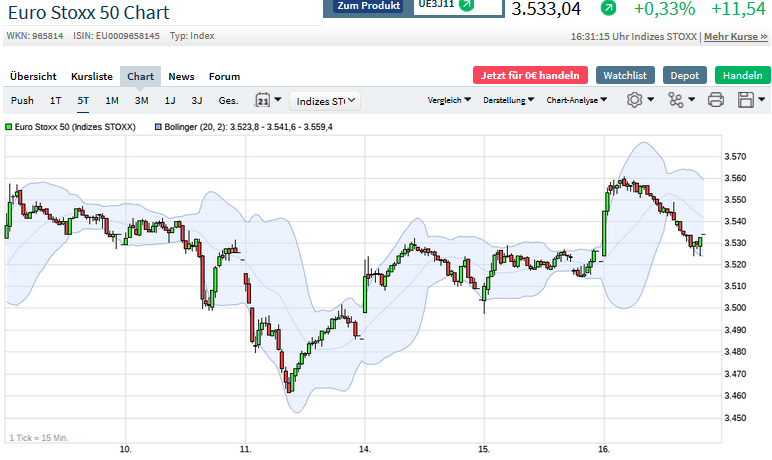Click the share chart icon

[675, 100]
